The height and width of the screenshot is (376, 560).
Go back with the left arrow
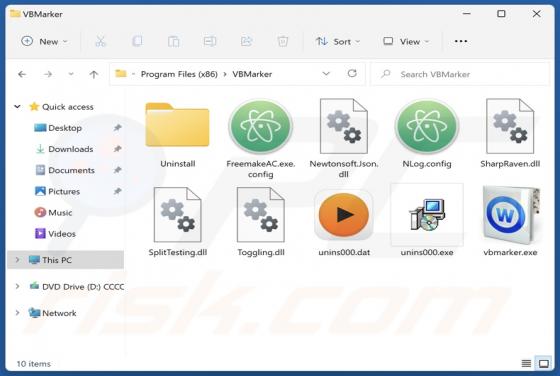(x=22, y=74)
